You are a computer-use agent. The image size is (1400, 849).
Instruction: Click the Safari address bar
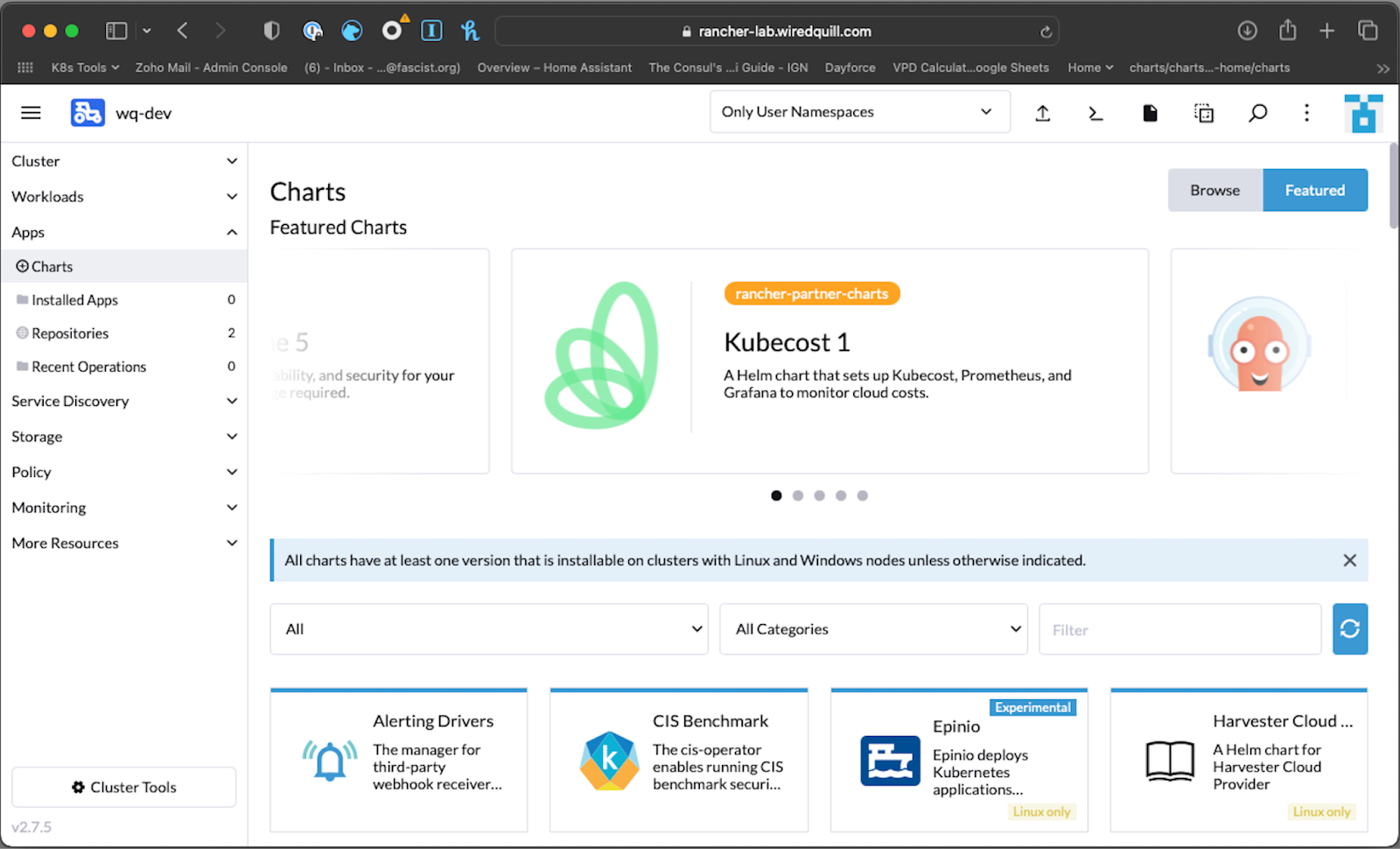click(777, 32)
